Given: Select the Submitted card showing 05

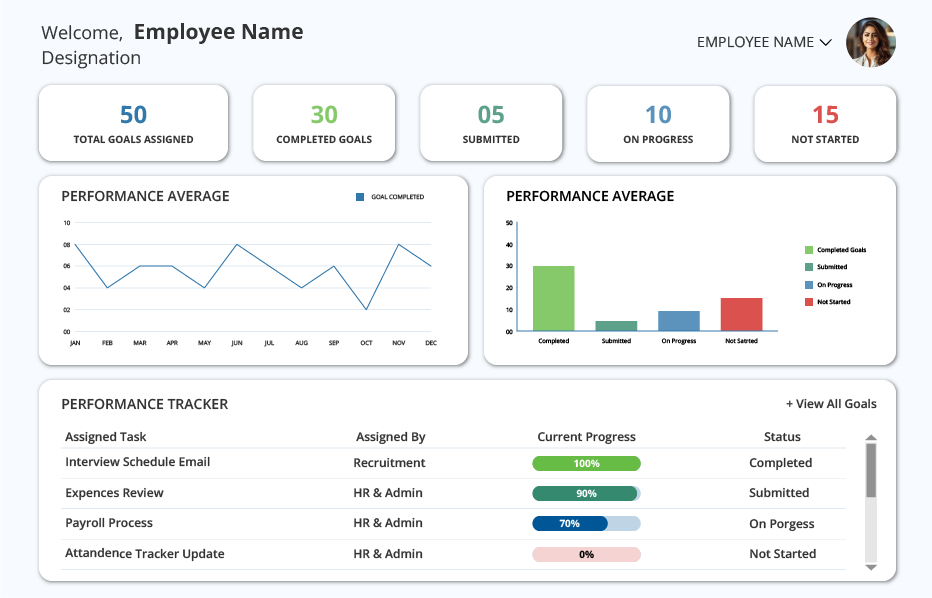Looking at the screenshot, I should click(491, 123).
